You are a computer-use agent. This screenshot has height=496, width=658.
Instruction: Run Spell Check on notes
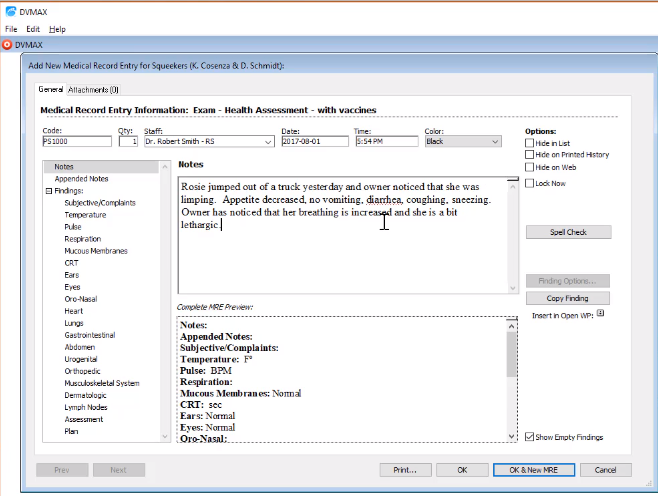point(568,232)
